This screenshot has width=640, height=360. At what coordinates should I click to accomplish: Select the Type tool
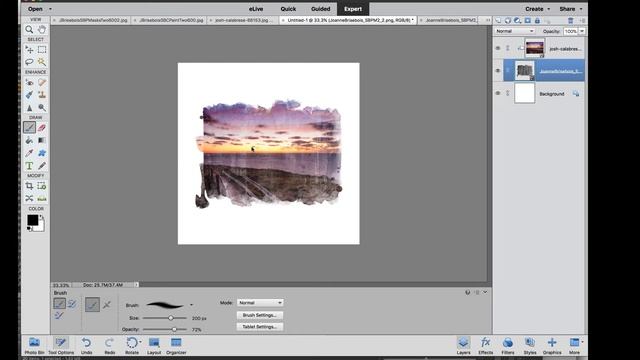tap(29, 166)
